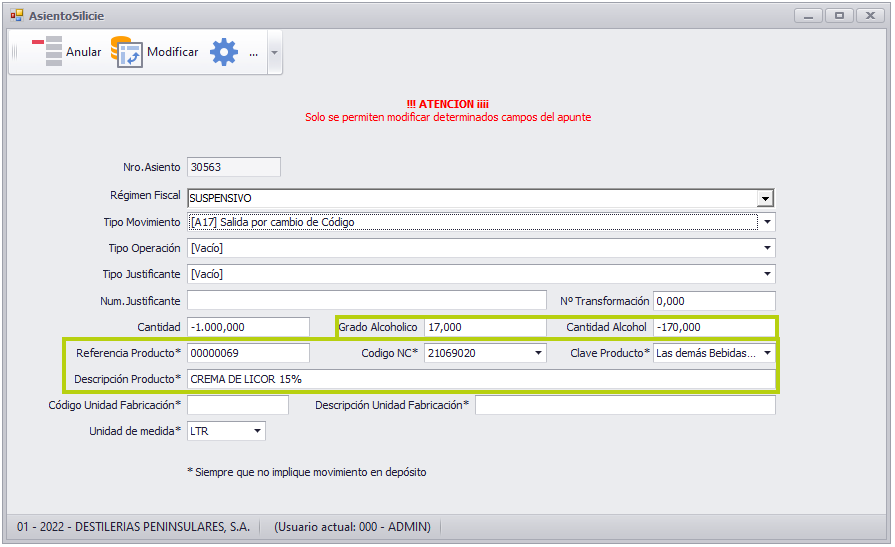This screenshot has width=895, height=547.
Task: Click the AsientoSilicie window title icon
Action: tap(17, 15)
